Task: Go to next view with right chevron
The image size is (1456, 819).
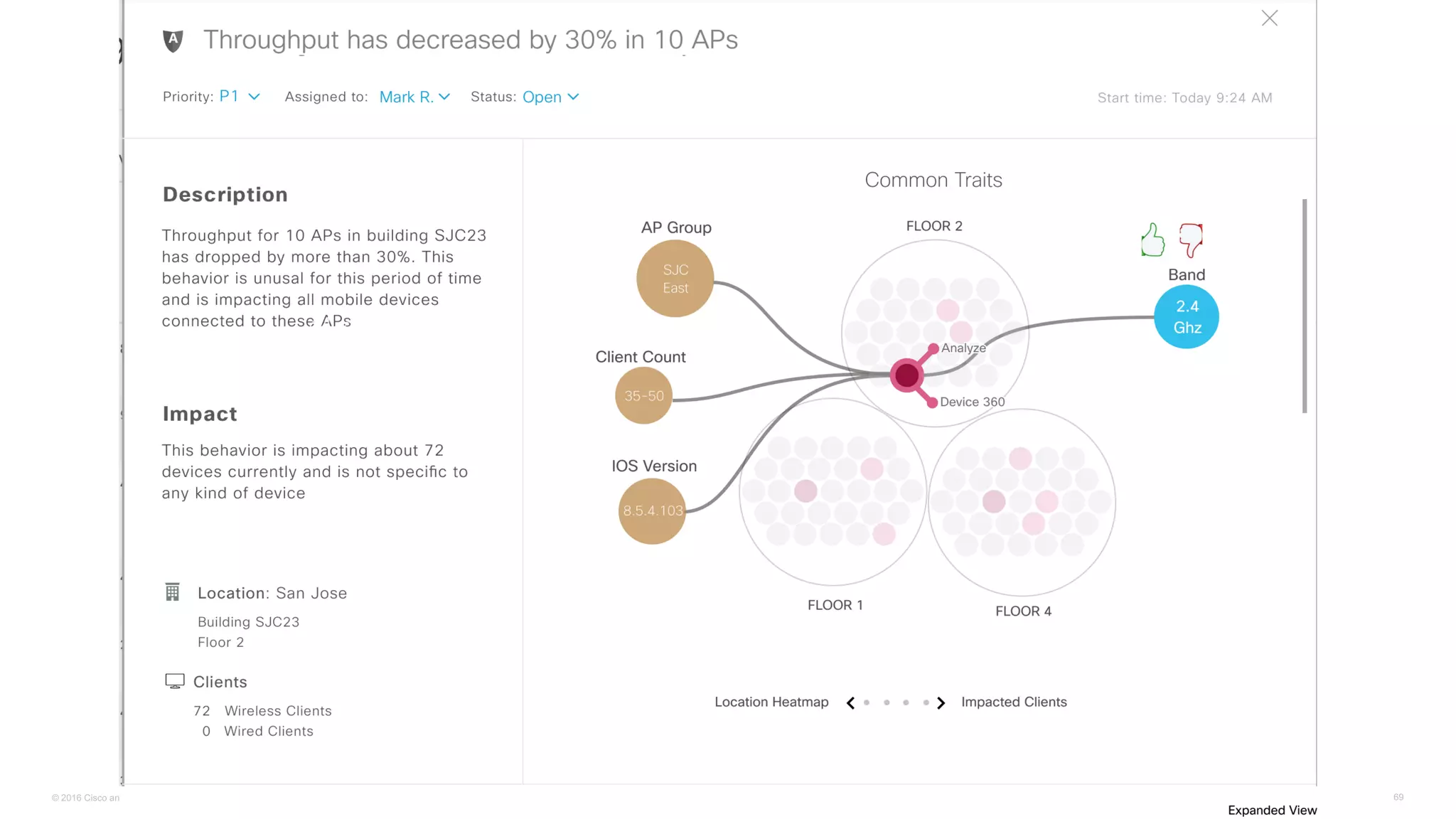Action: point(941,702)
